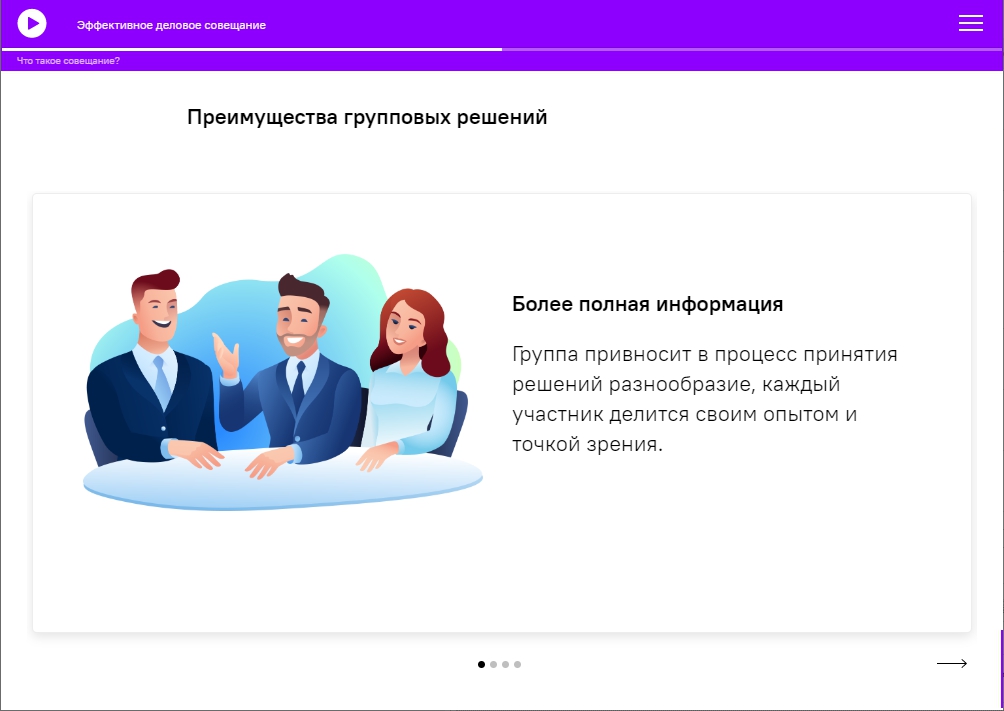This screenshot has height=711, width=1004.
Task: Click the 'Эффективное деловое совещание' course title
Action: coord(171,25)
